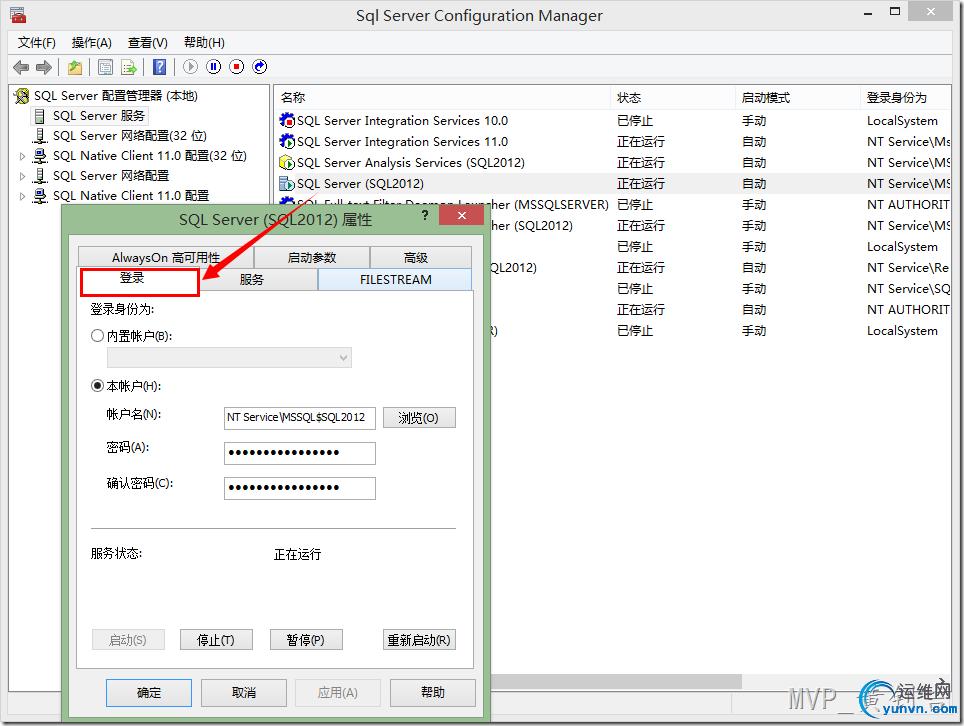Select the SQL Server (SQL2012) service name
Image resolution: width=964 pixels, height=726 pixels.
click(360, 183)
